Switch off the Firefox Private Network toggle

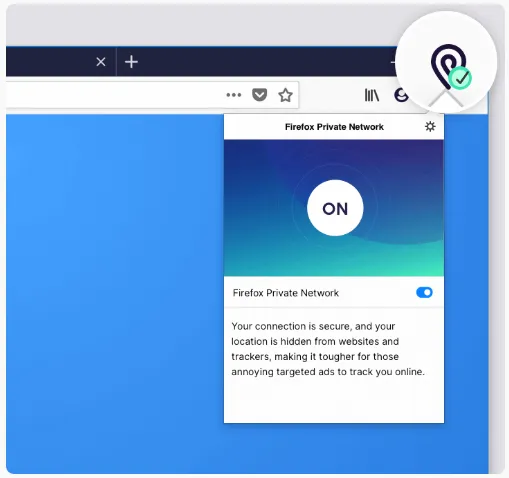click(424, 293)
